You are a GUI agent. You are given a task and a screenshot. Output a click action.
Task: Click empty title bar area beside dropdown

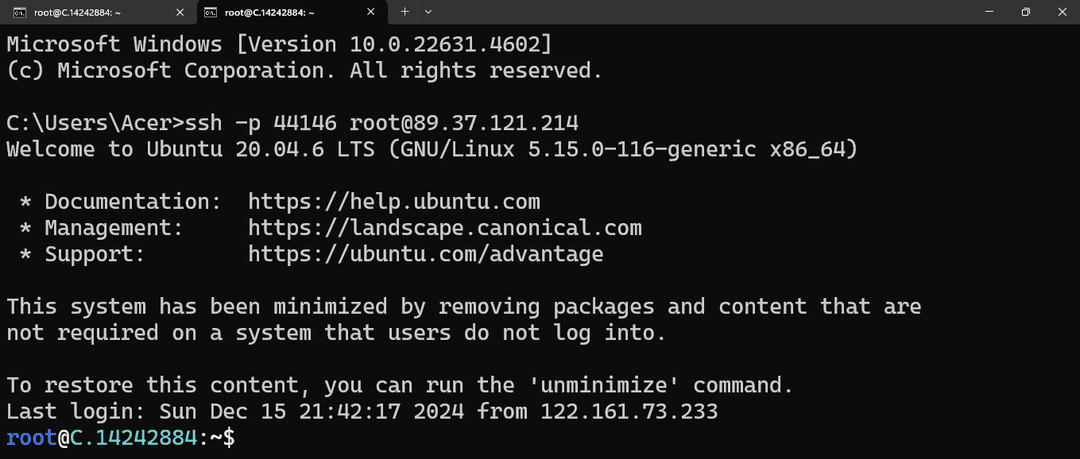(x=689, y=12)
